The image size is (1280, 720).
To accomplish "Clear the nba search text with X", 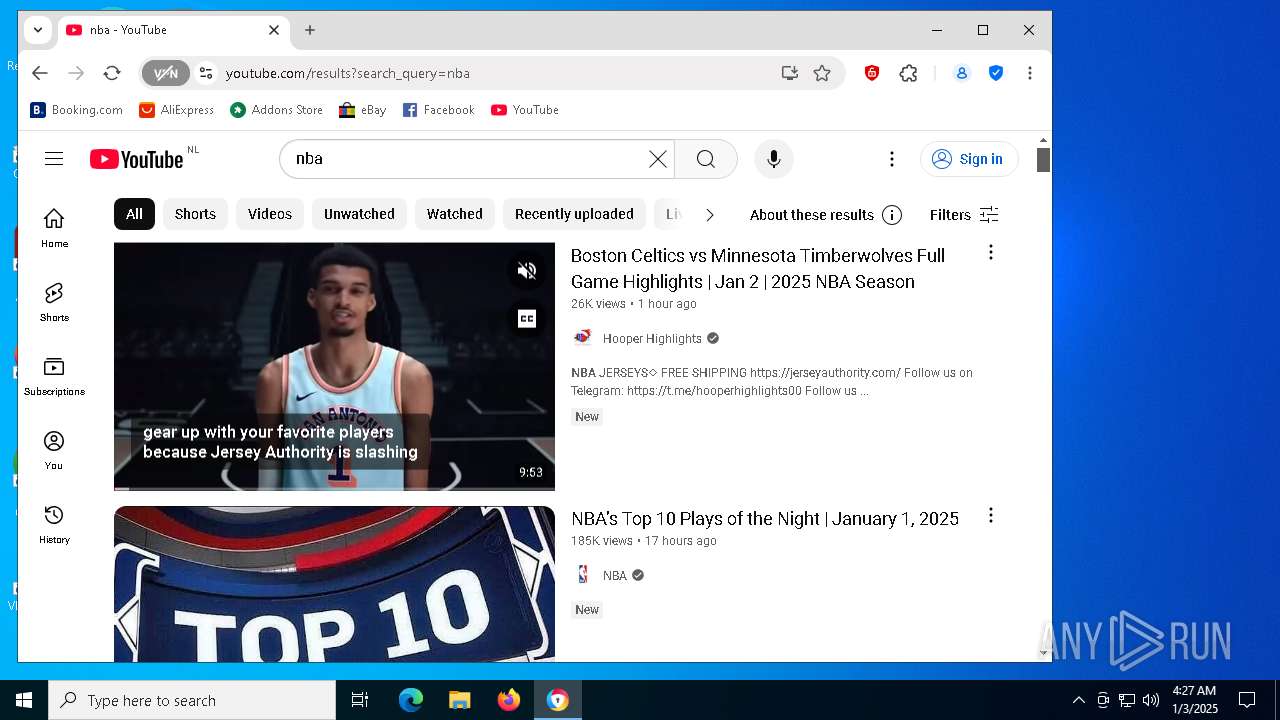I will 658,159.
